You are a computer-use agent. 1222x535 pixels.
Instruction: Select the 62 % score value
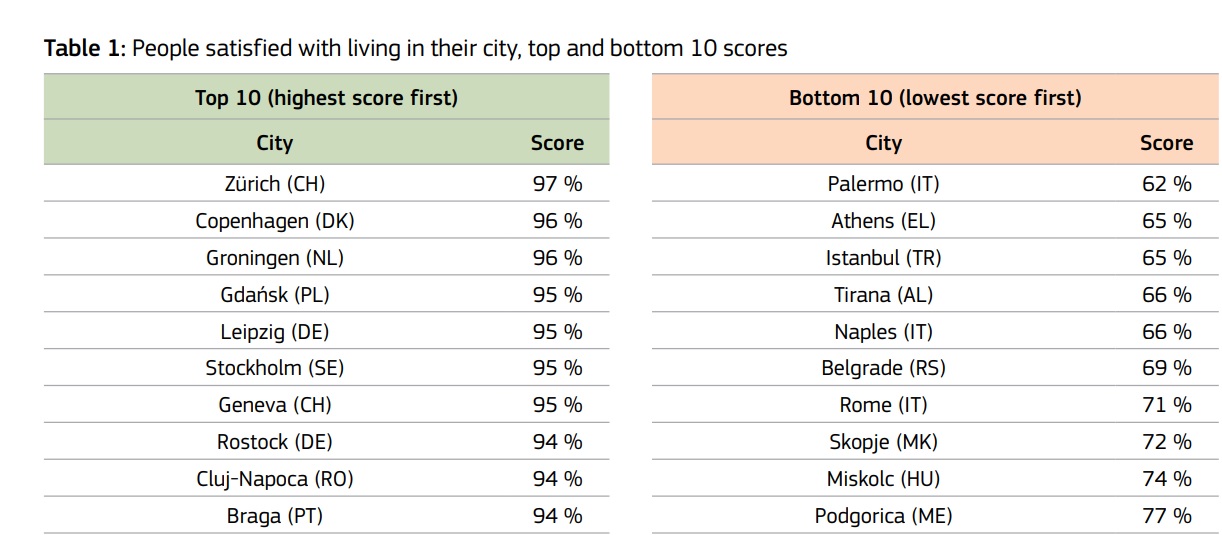1167,184
